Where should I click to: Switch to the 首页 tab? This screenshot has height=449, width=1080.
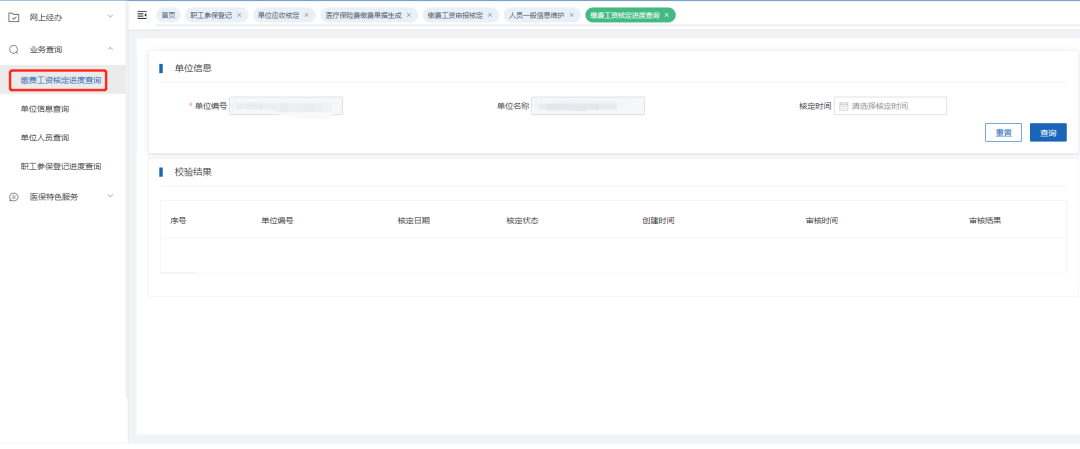[168, 15]
